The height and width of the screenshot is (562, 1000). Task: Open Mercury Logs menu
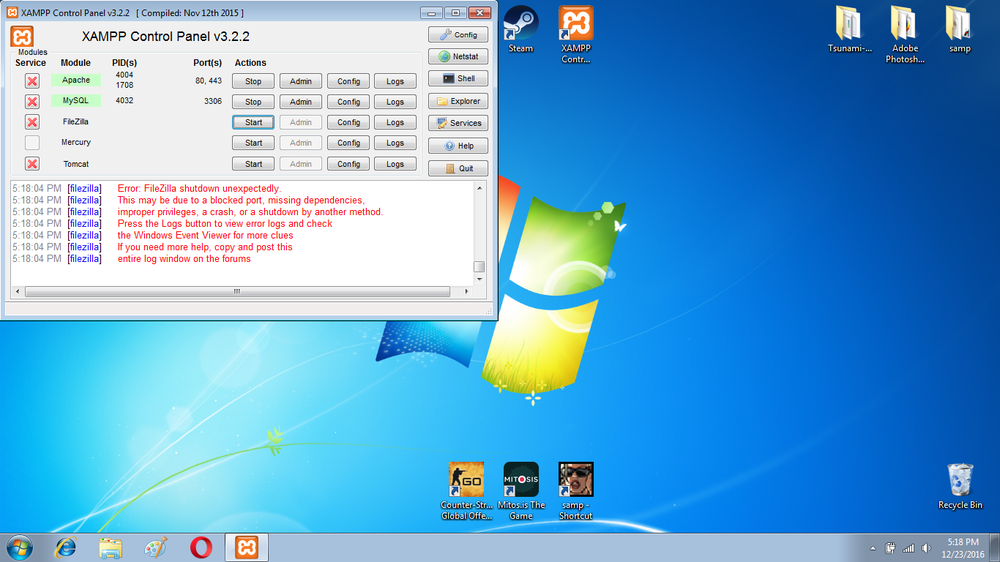pos(395,143)
